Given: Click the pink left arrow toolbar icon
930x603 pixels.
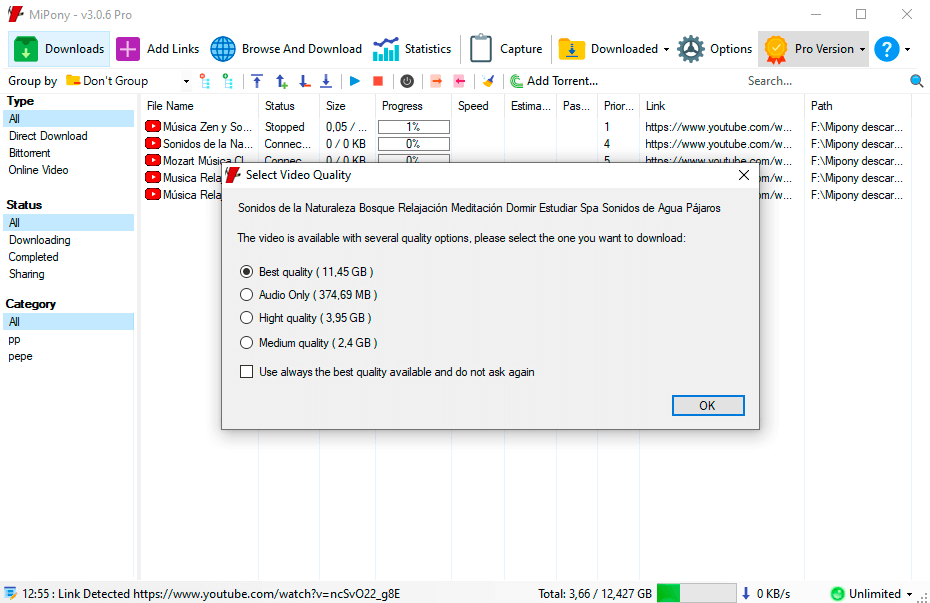Looking at the screenshot, I should [459, 81].
